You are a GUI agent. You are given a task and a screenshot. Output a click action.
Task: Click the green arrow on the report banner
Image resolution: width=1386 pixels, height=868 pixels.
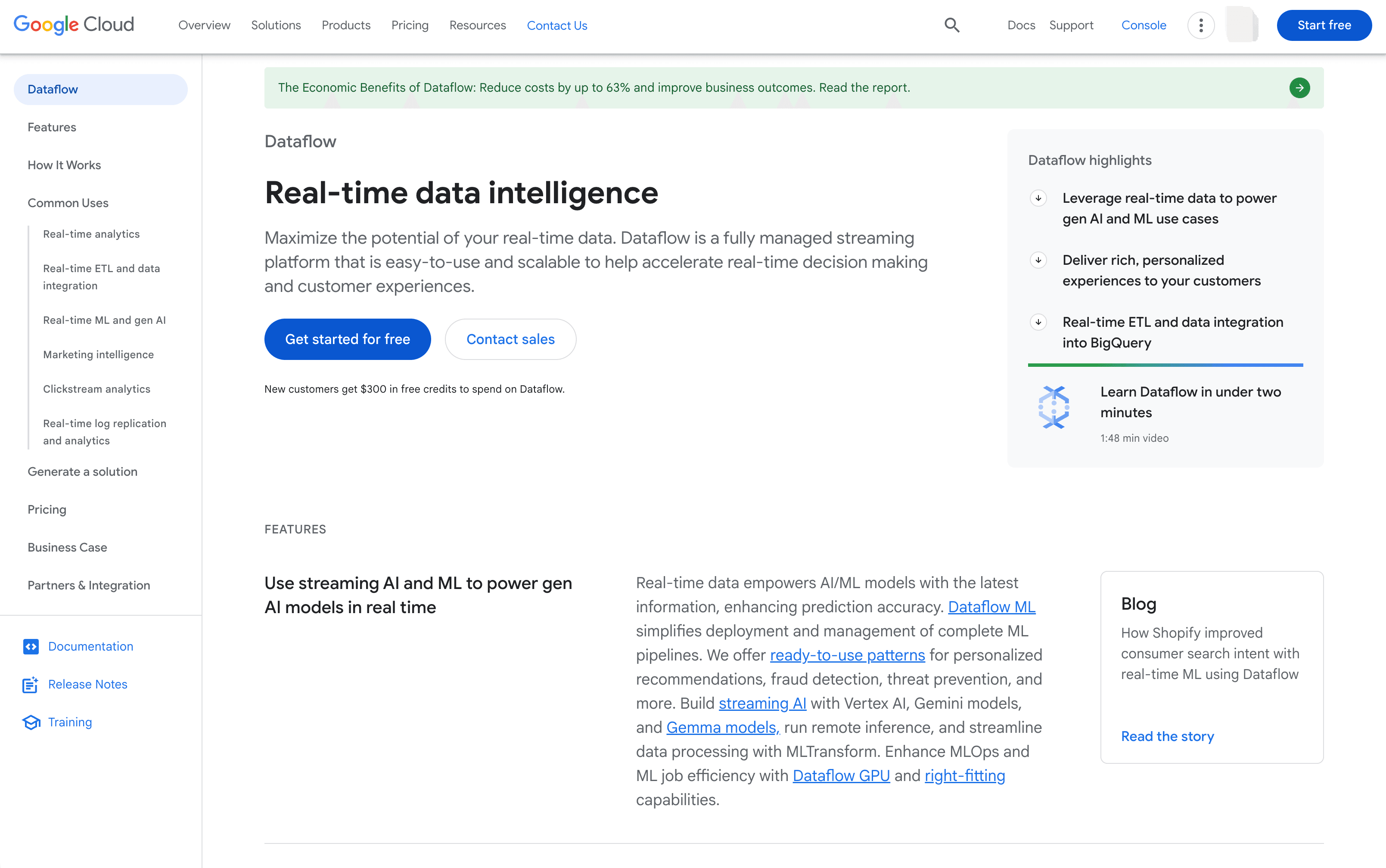pyautogui.click(x=1299, y=88)
